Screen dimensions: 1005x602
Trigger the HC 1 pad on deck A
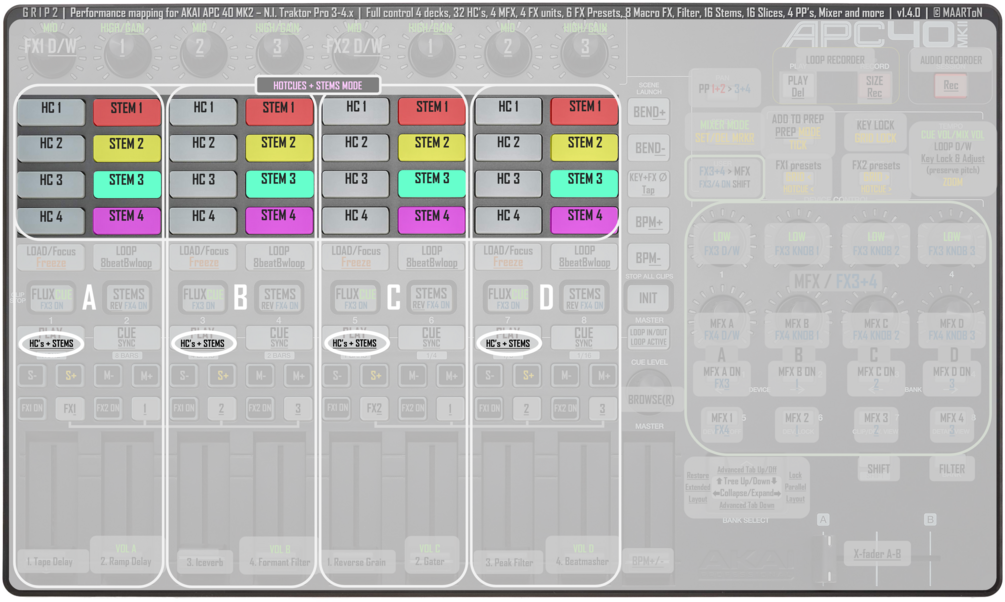51,111
